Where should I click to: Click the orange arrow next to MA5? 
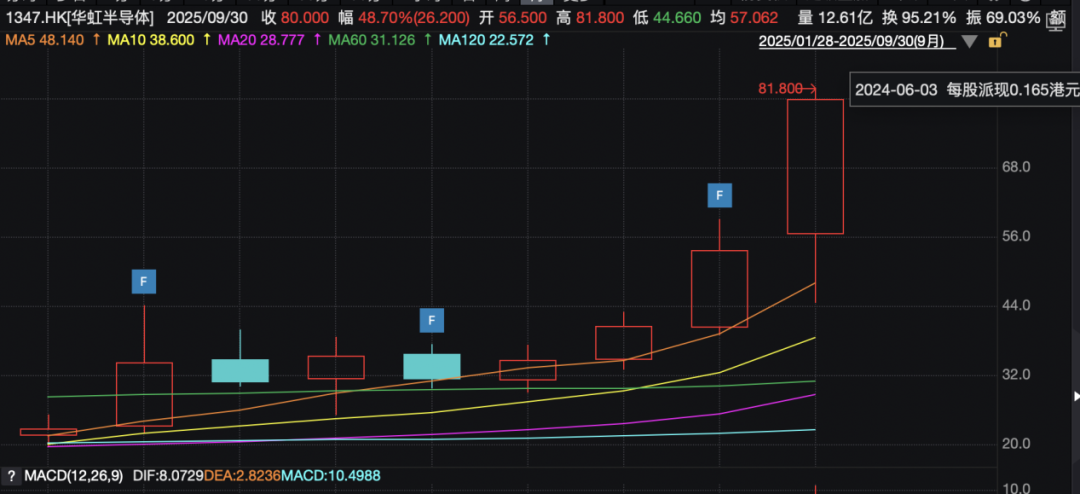[95, 40]
